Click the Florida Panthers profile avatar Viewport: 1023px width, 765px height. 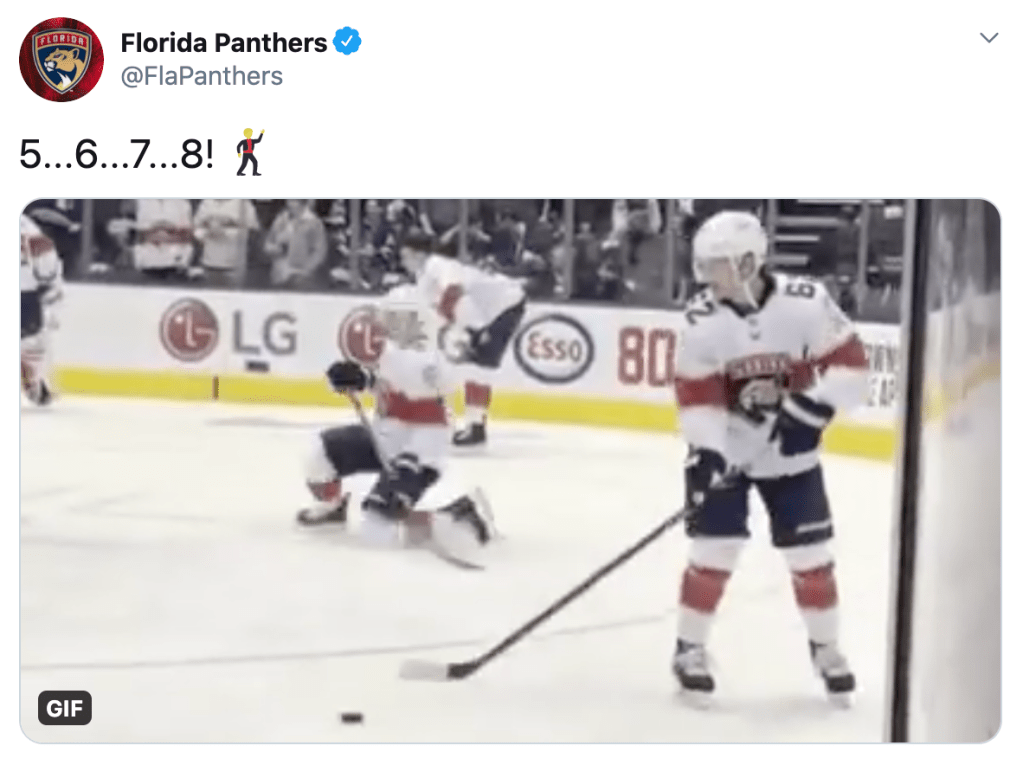[x=61, y=59]
